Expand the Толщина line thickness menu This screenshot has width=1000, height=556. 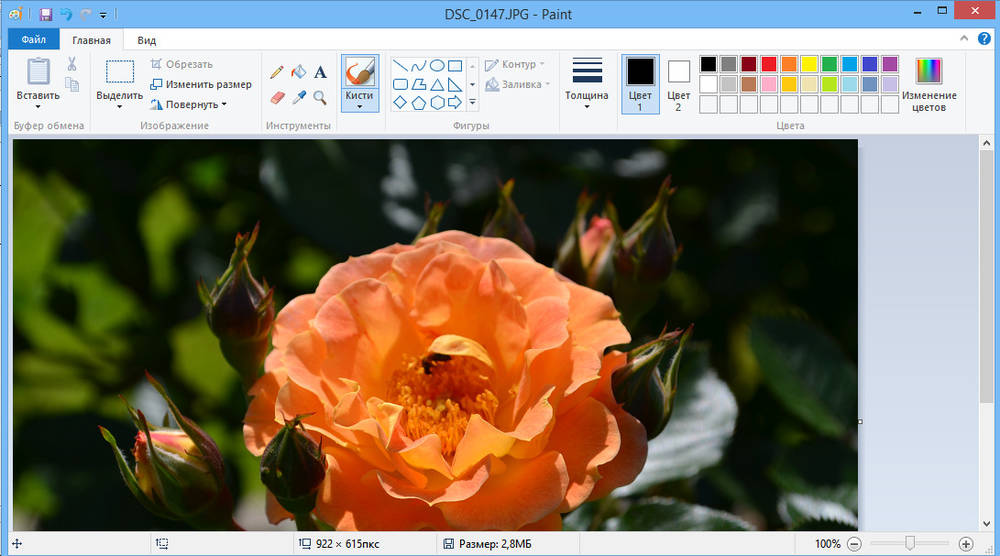pos(587,84)
